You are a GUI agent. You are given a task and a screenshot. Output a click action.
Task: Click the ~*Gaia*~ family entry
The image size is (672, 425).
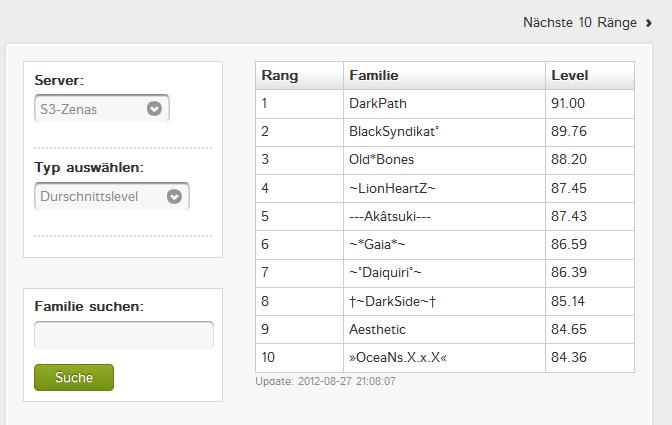(377, 244)
